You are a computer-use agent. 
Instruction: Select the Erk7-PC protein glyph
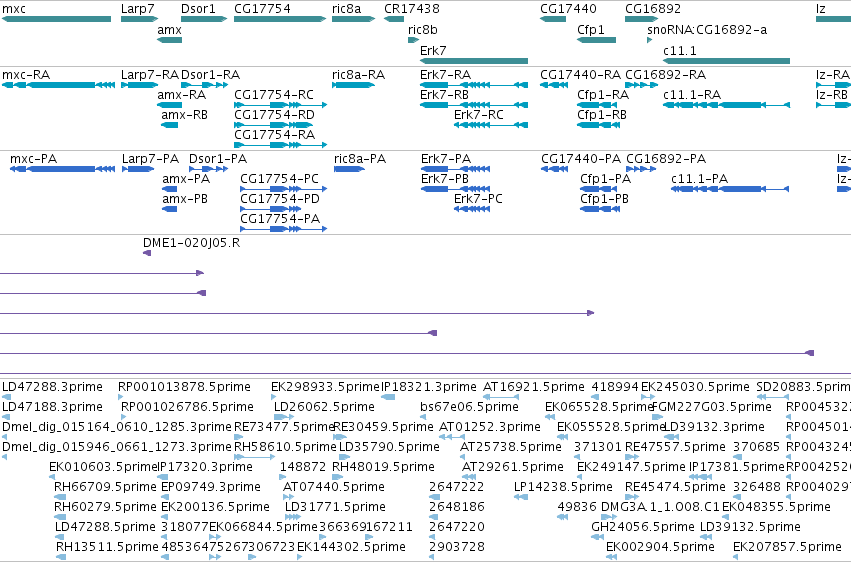point(472,209)
